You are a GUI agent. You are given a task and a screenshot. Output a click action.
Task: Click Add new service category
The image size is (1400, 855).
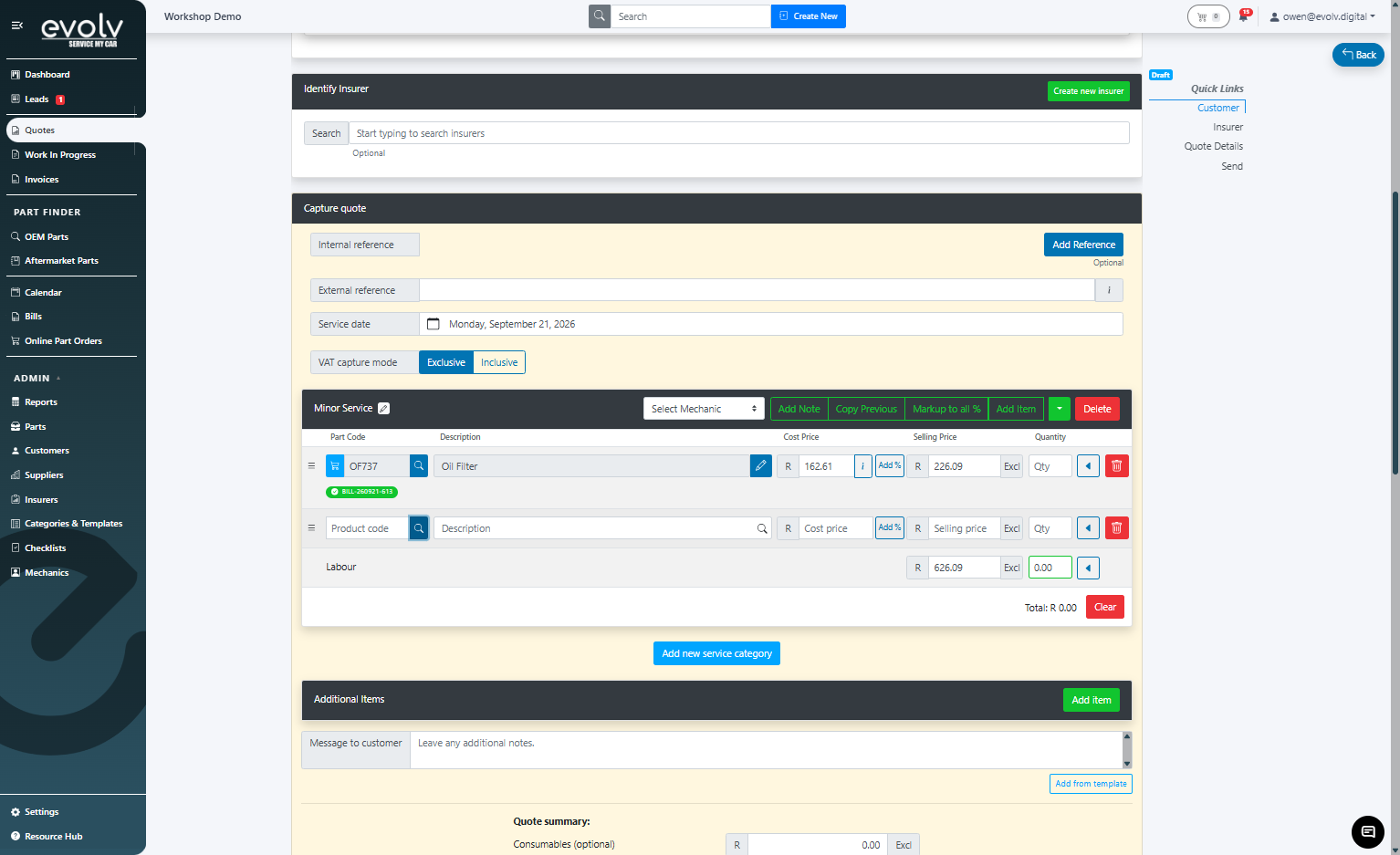click(716, 653)
